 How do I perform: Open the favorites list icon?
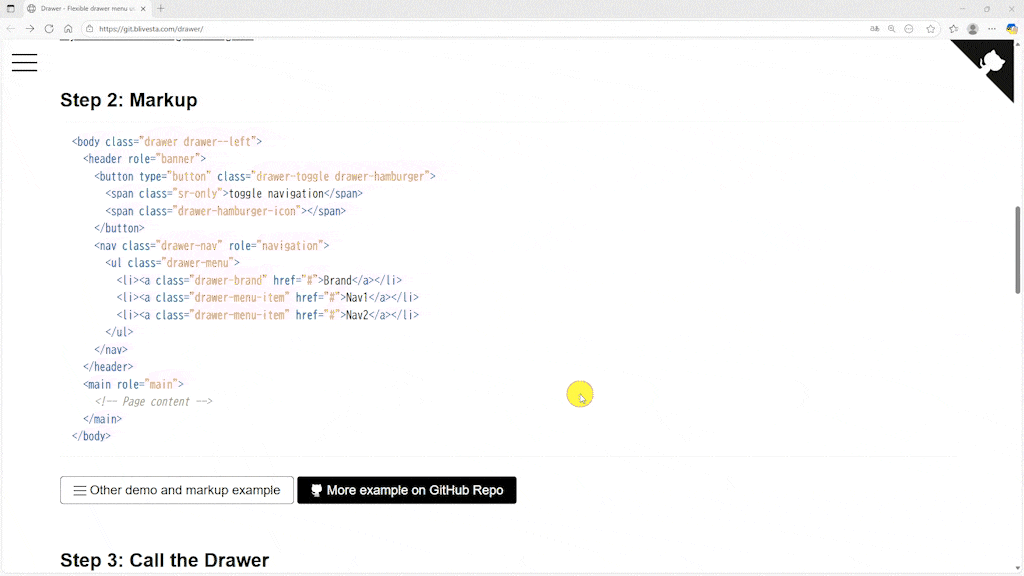[x=953, y=29]
